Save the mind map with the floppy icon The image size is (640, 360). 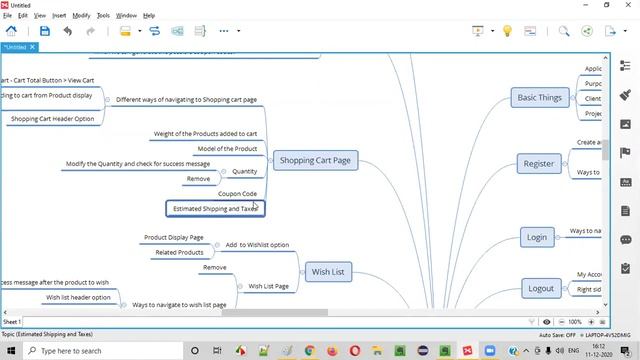click(45, 31)
